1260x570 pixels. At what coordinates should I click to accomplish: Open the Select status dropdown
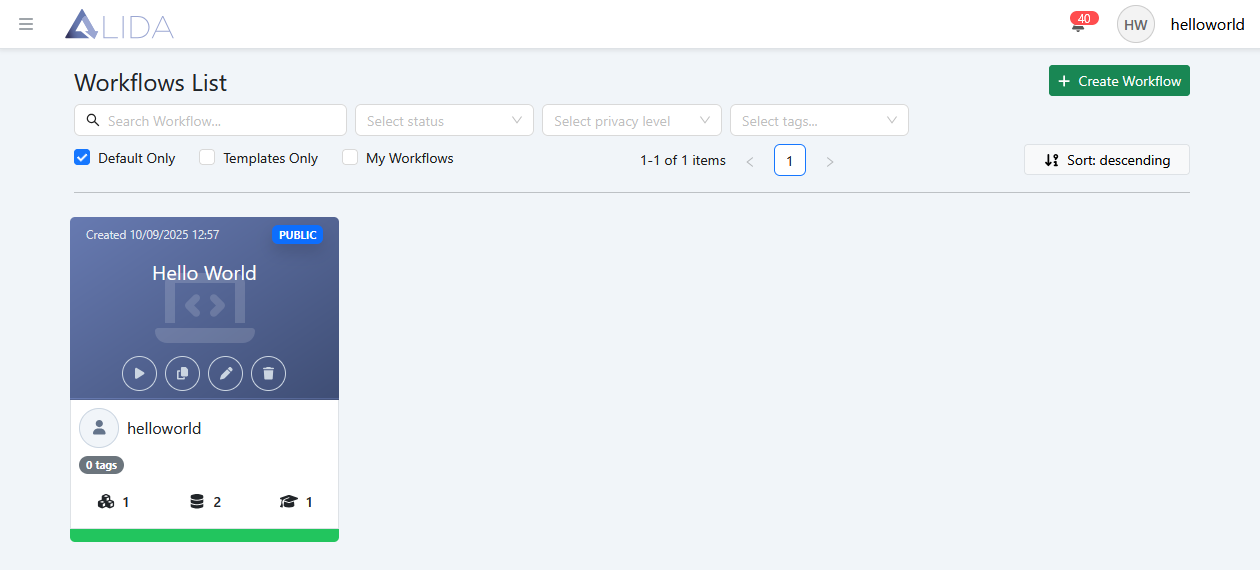click(444, 120)
